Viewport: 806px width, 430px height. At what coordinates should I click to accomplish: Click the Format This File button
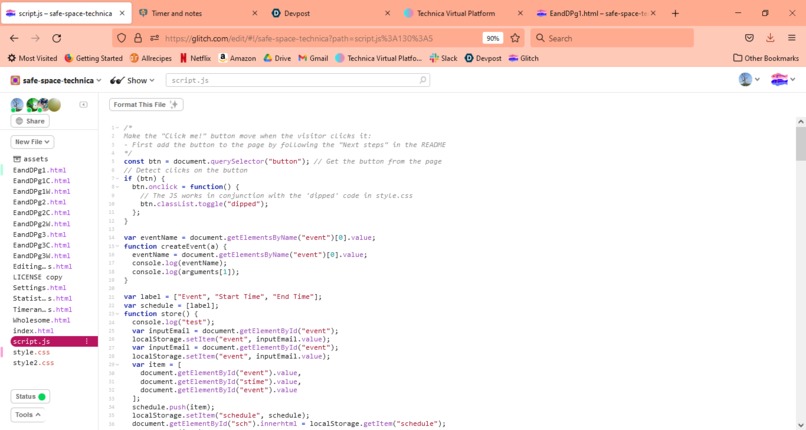tap(146, 105)
